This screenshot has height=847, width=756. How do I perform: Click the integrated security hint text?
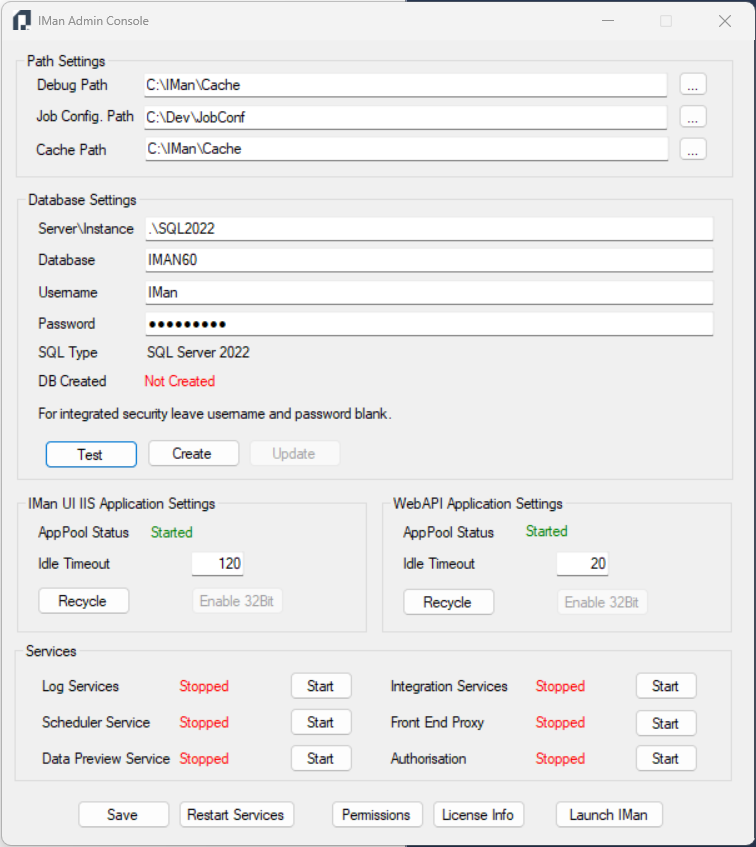tap(215, 414)
